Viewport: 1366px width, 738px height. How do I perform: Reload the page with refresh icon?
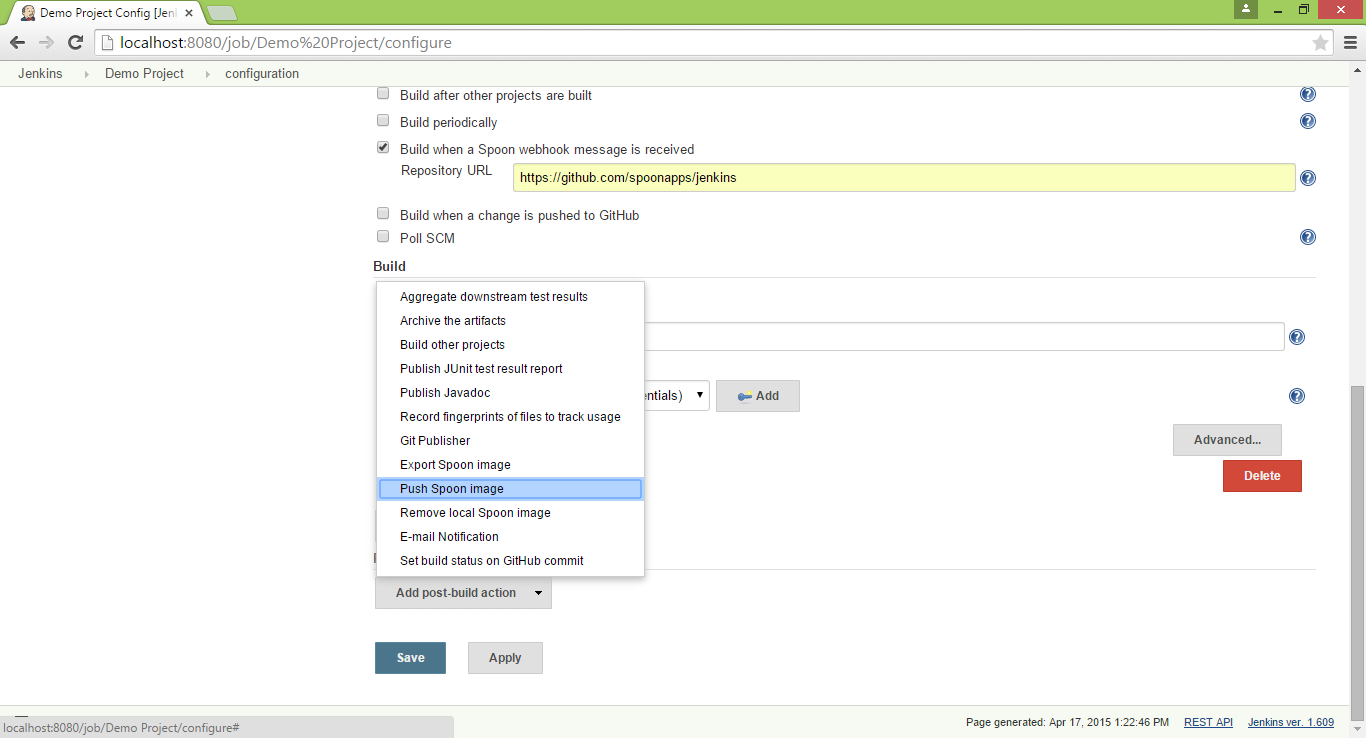(75, 43)
